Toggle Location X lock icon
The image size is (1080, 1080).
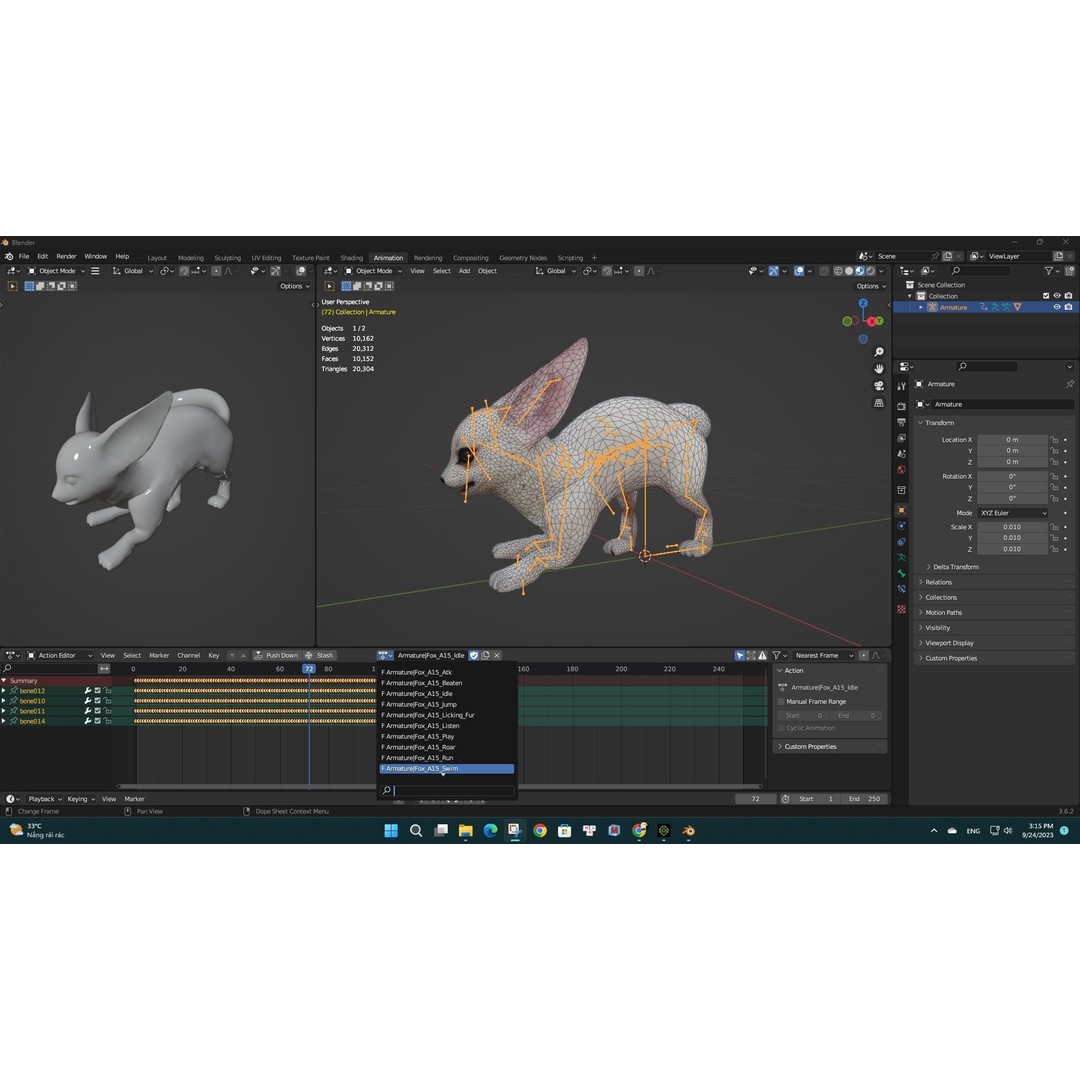pyautogui.click(x=1054, y=439)
